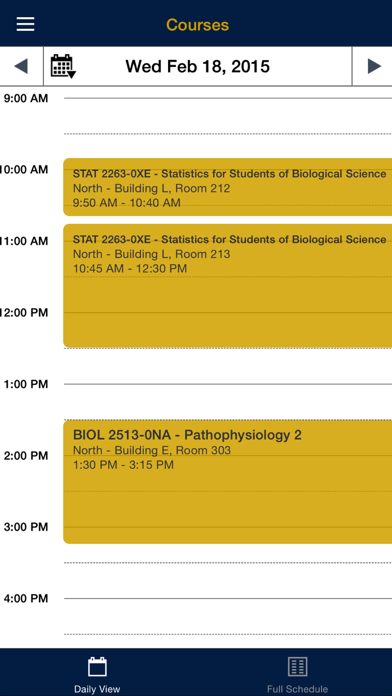
Task: Open the calendar date picker icon
Action: coord(63,66)
